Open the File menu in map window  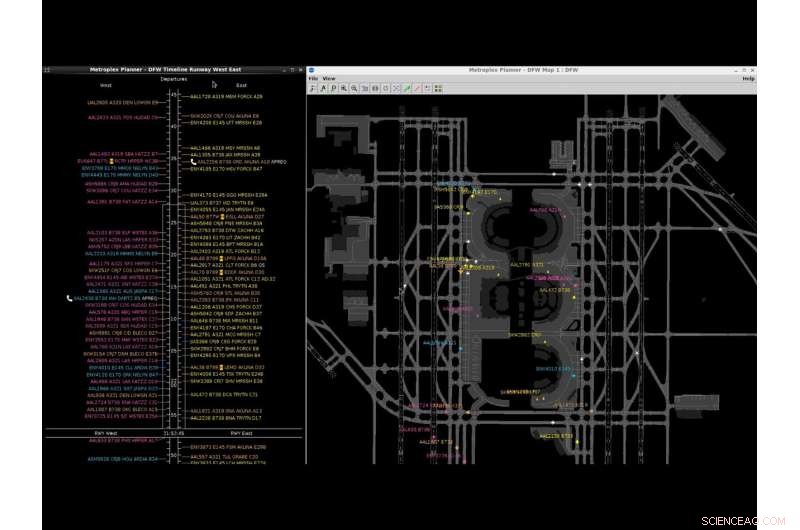tap(313, 79)
